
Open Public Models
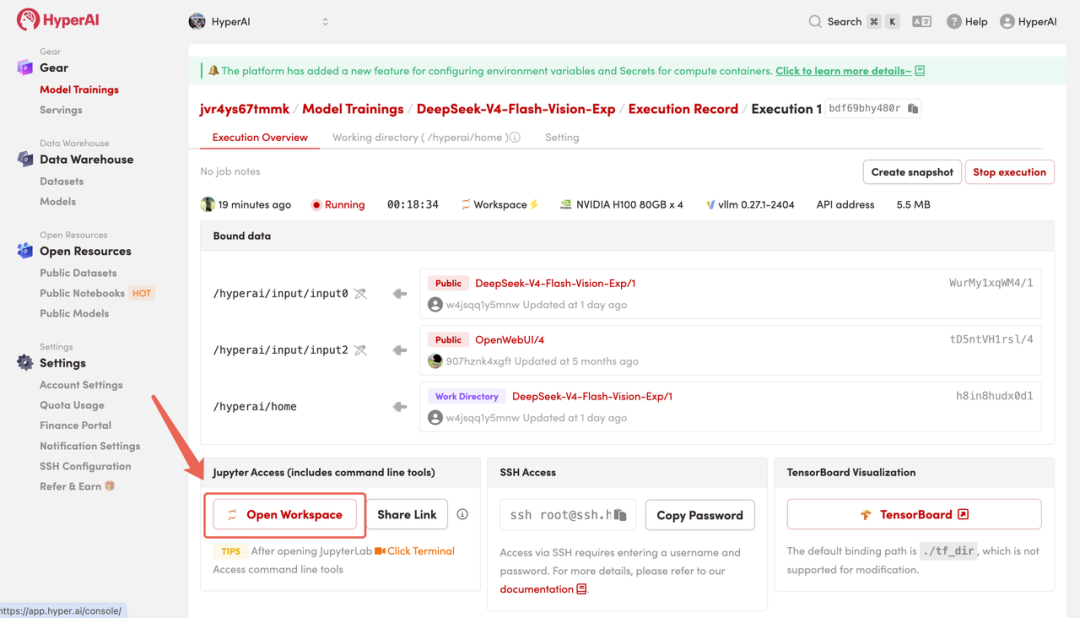(x=74, y=313)
